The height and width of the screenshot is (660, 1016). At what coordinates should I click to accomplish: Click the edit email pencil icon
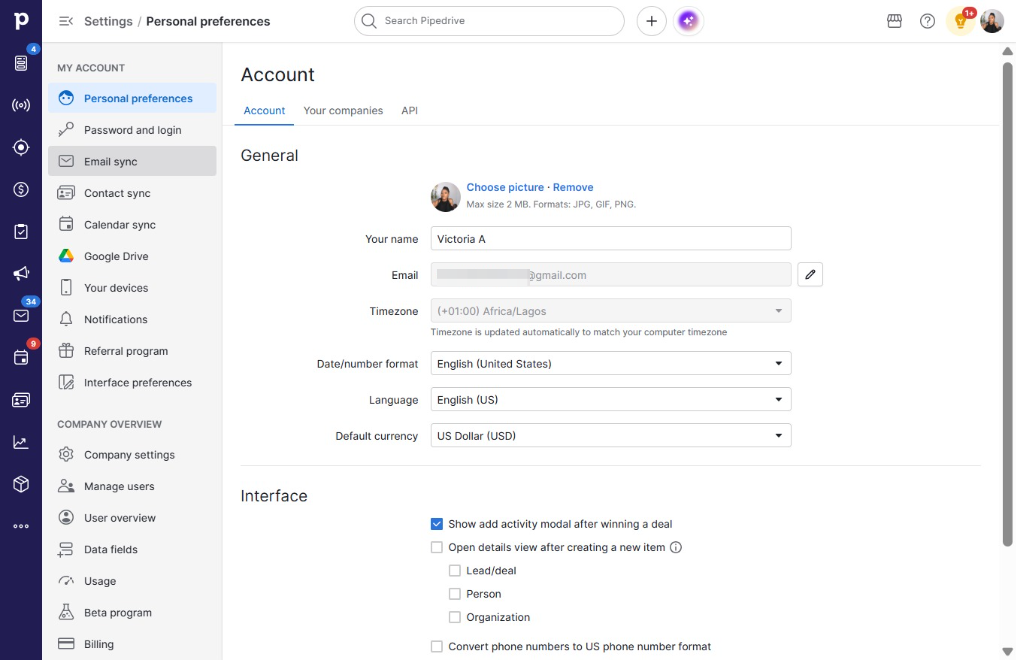pos(810,275)
